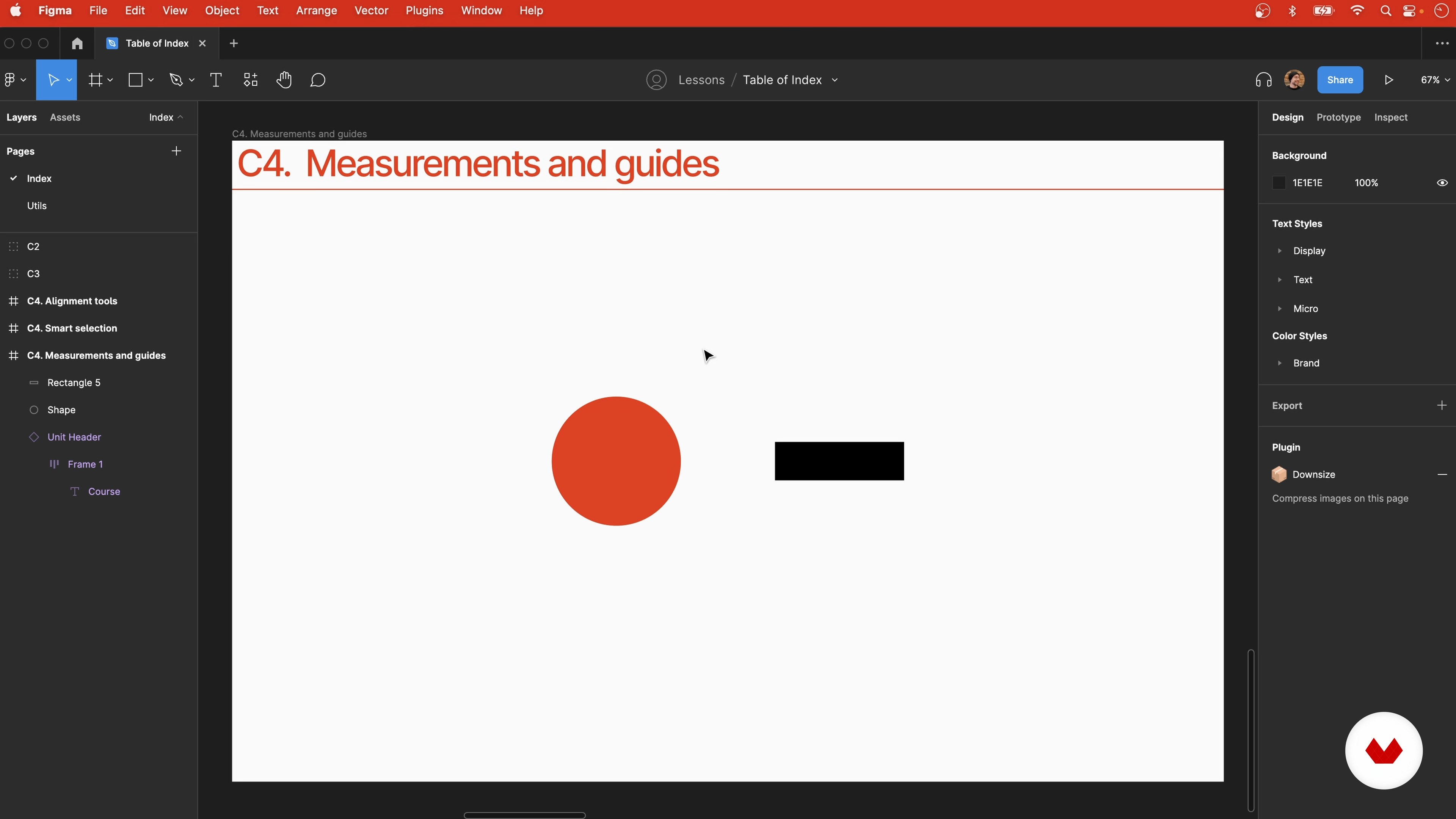
Task: Open a new tab with plus icon
Action: (x=234, y=43)
